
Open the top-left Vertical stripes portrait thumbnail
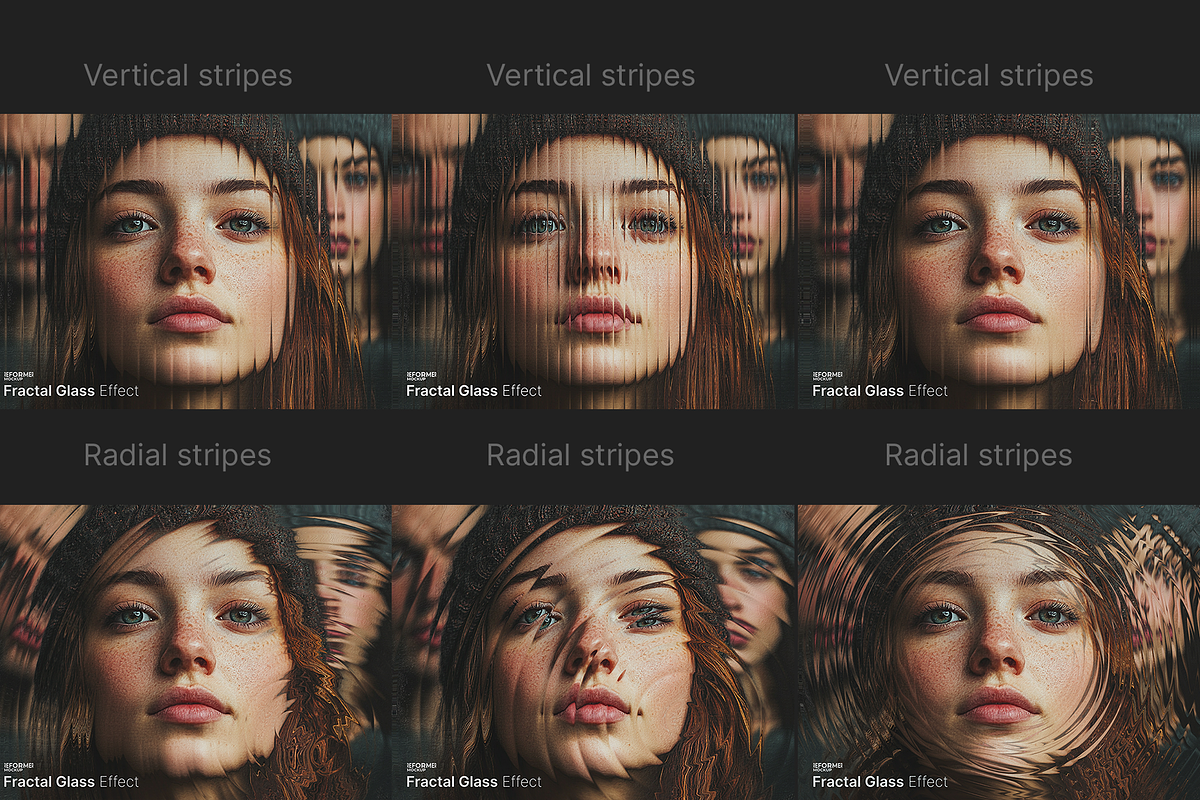point(196,261)
